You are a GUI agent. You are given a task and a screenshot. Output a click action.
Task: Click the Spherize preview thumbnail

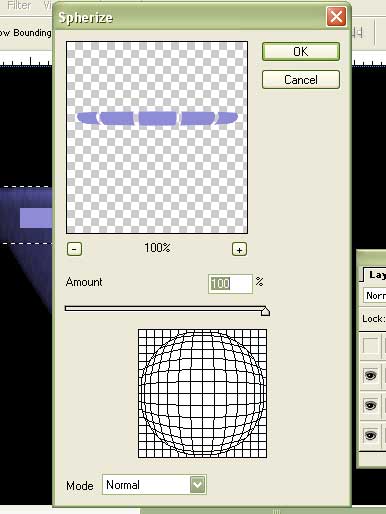pos(157,137)
